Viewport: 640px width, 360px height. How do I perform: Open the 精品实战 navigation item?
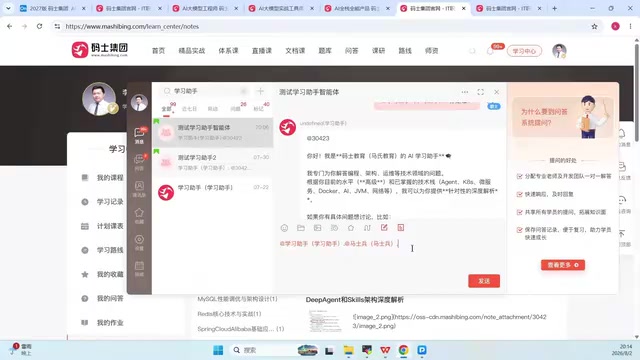[x=192, y=51]
